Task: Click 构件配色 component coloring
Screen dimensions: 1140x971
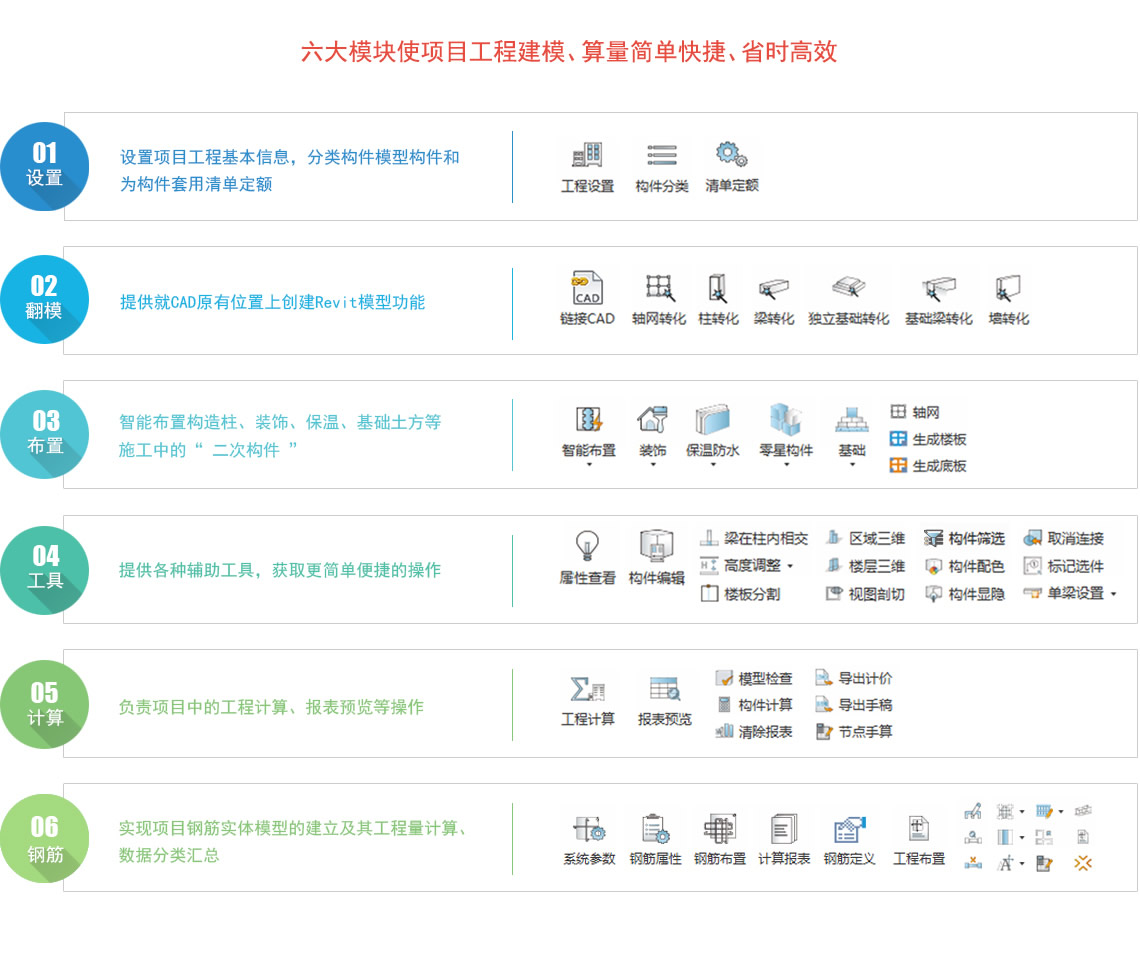Action: click(964, 565)
